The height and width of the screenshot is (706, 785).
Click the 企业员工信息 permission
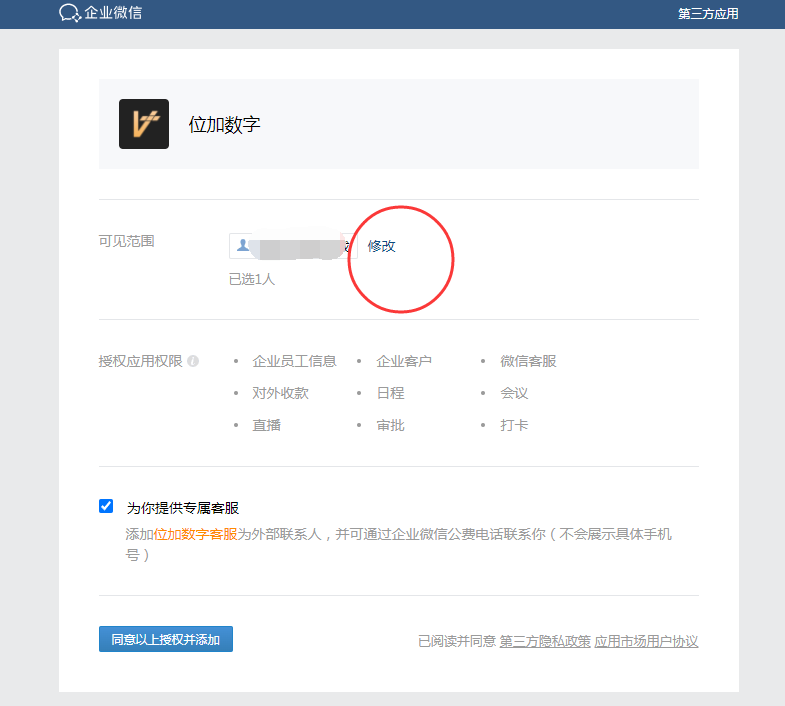(x=294, y=361)
